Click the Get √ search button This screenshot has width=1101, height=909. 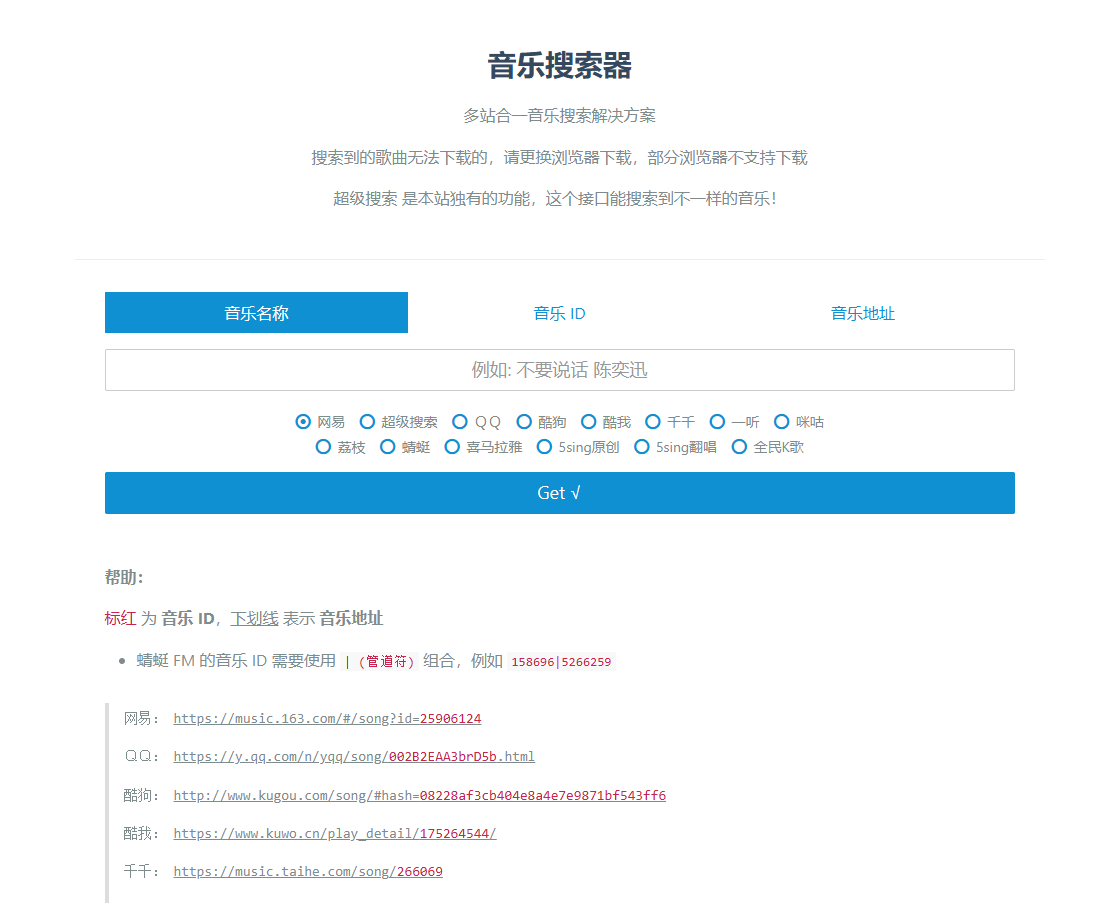tap(559, 492)
